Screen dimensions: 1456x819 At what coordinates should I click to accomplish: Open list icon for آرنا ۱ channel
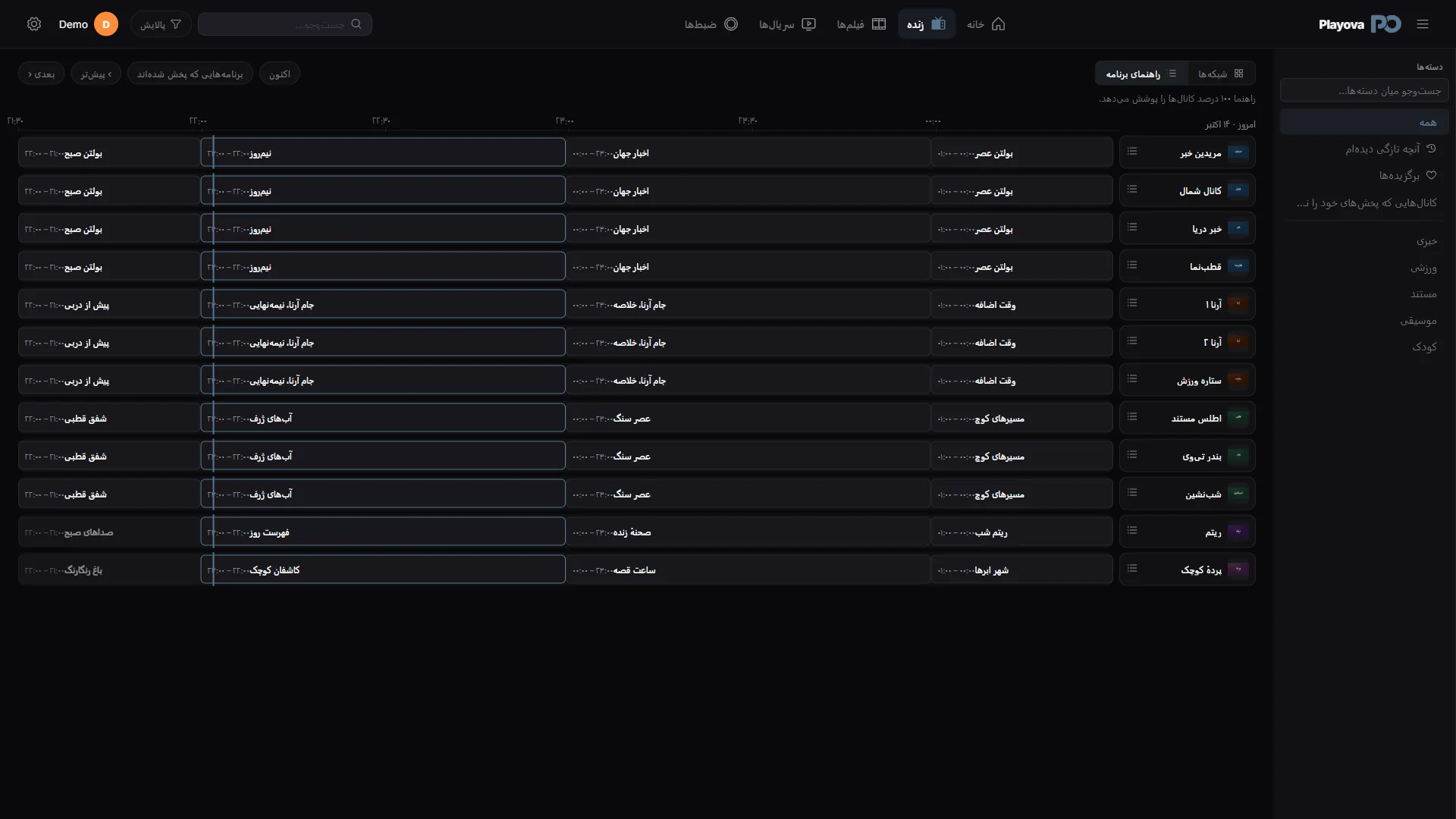[x=1132, y=303]
